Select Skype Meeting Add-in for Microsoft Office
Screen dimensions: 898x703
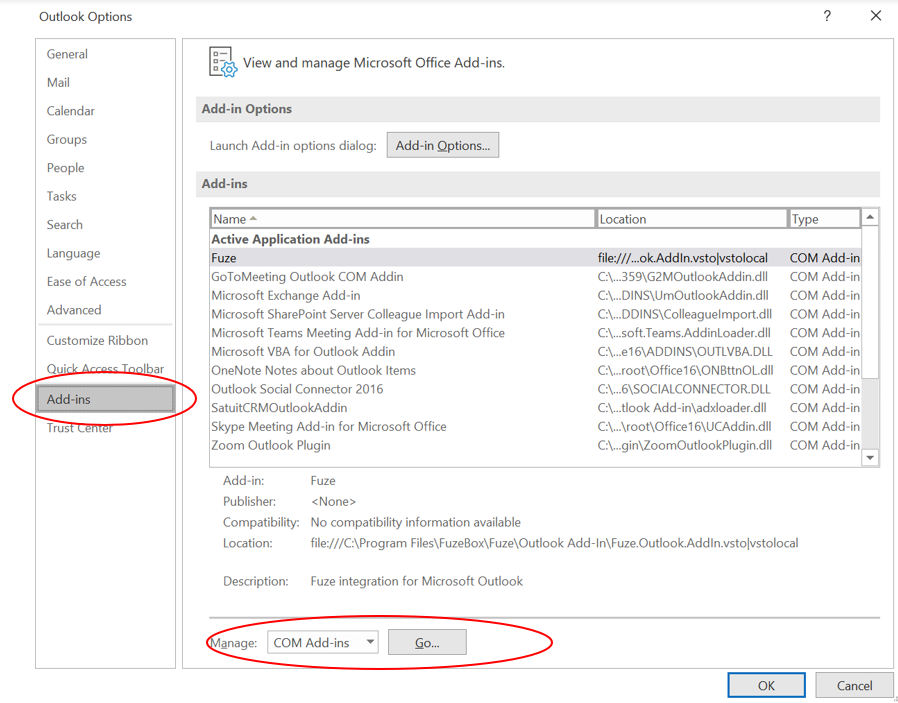(535, 426)
